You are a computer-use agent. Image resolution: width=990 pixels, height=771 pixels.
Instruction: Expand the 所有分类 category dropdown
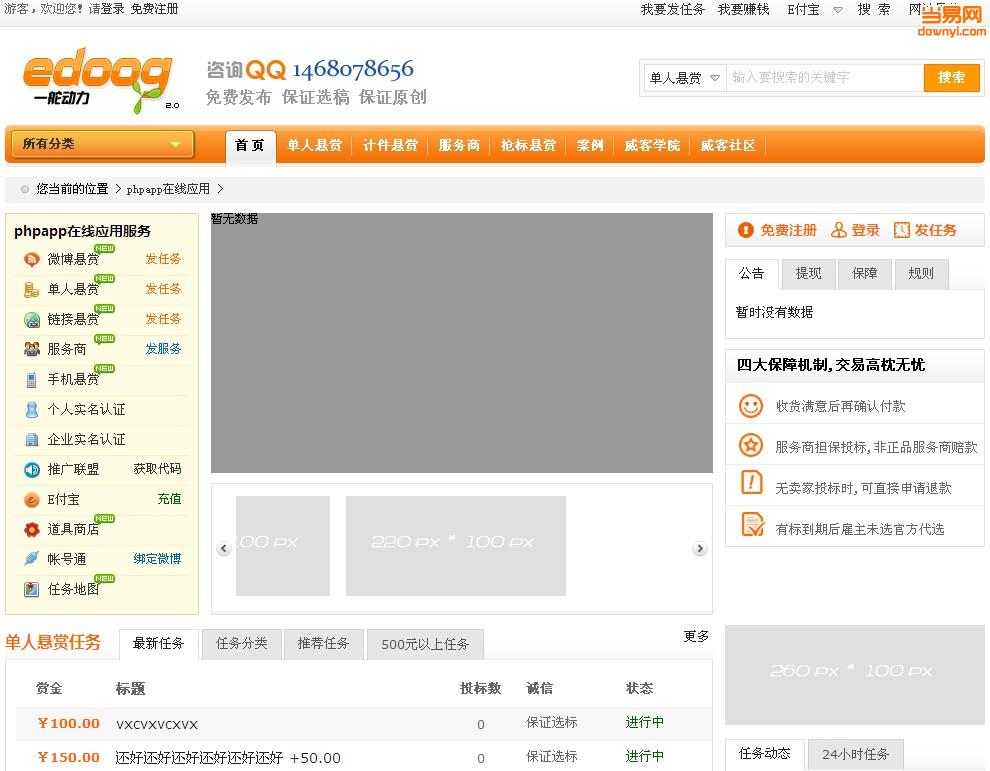point(101,144)
